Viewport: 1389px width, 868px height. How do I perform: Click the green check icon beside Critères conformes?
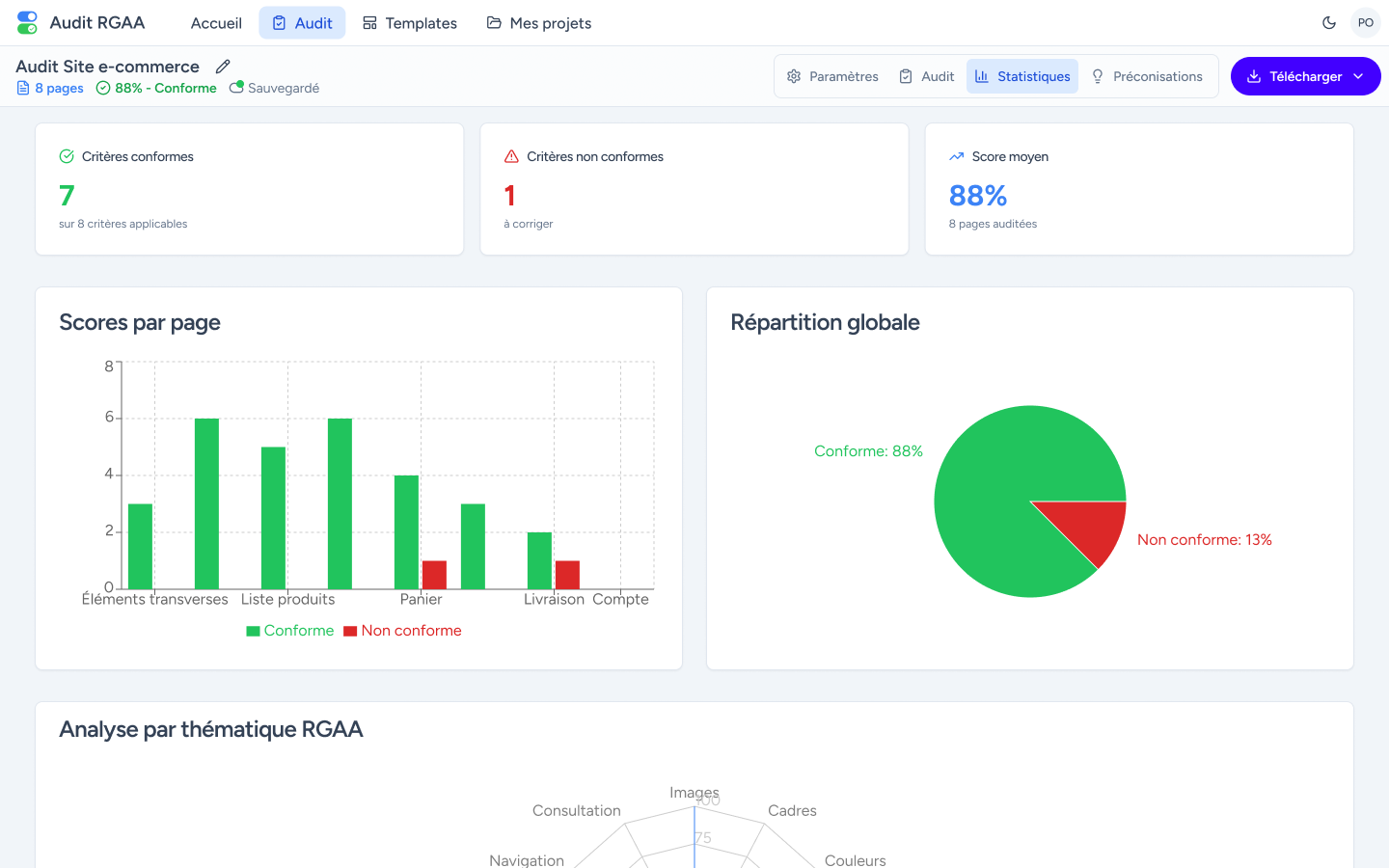click(x=67, y=156)
